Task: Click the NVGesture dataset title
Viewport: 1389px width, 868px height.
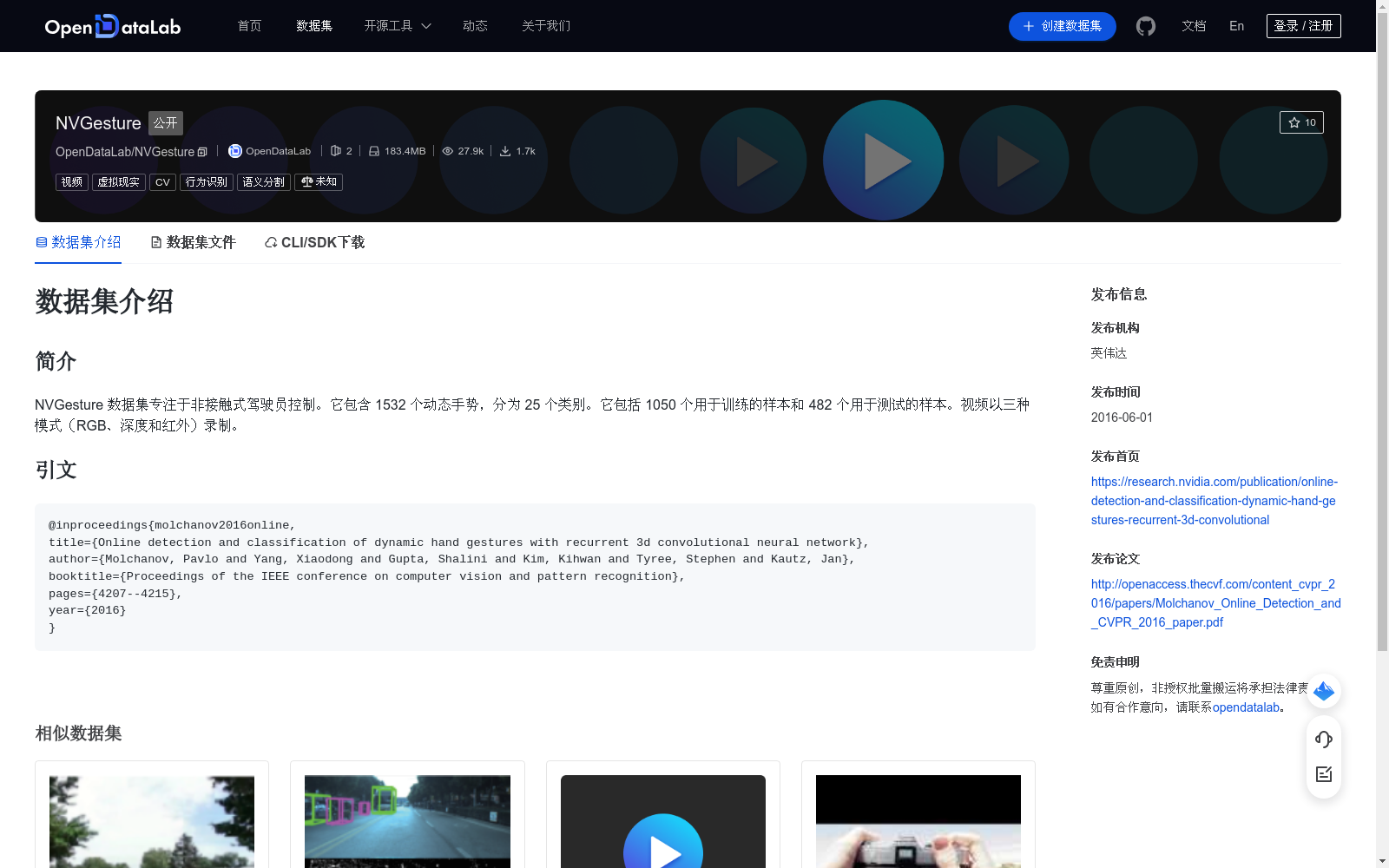Action: point(98,123)
